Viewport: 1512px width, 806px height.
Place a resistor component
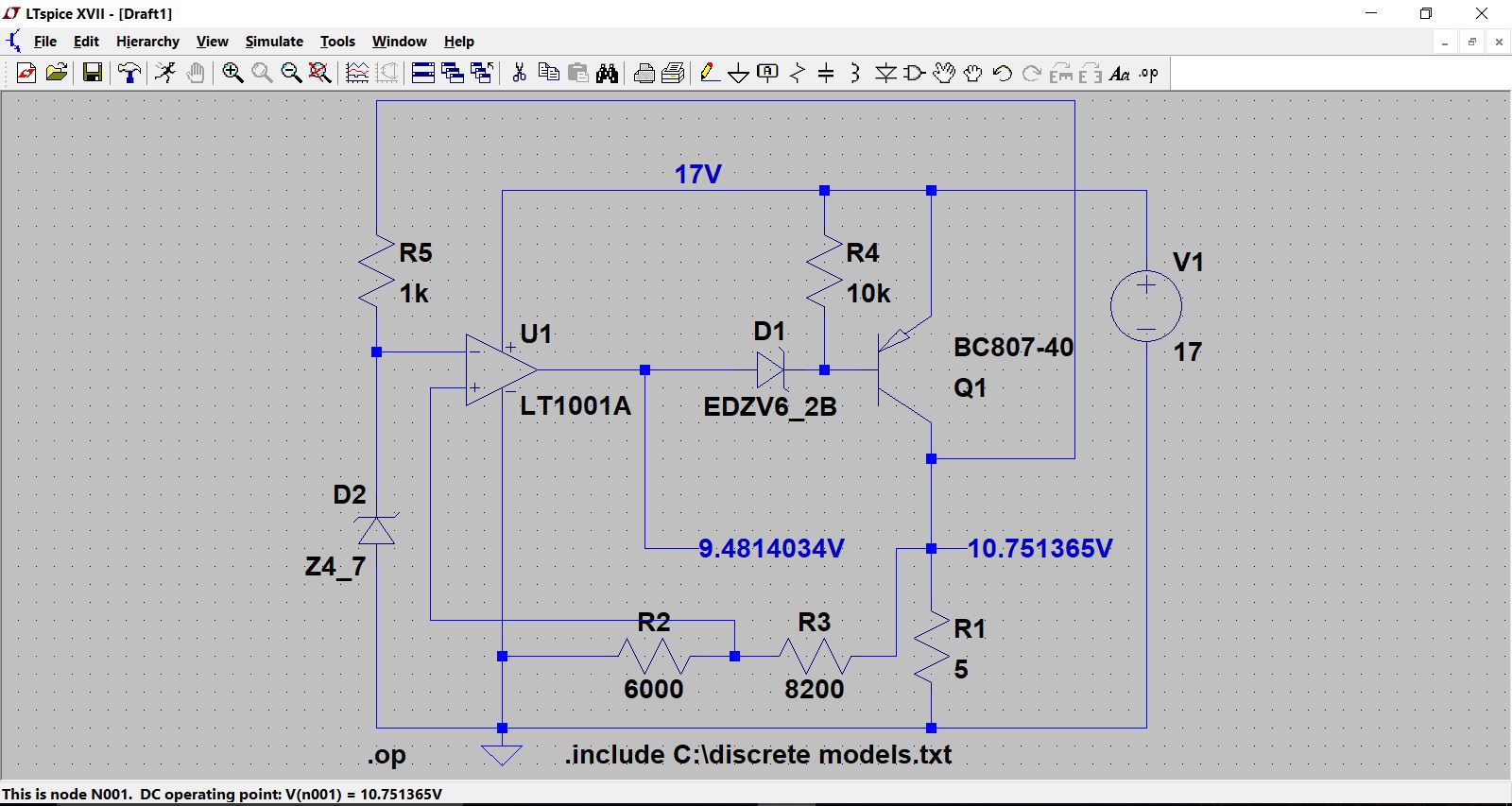click(798, 73)
